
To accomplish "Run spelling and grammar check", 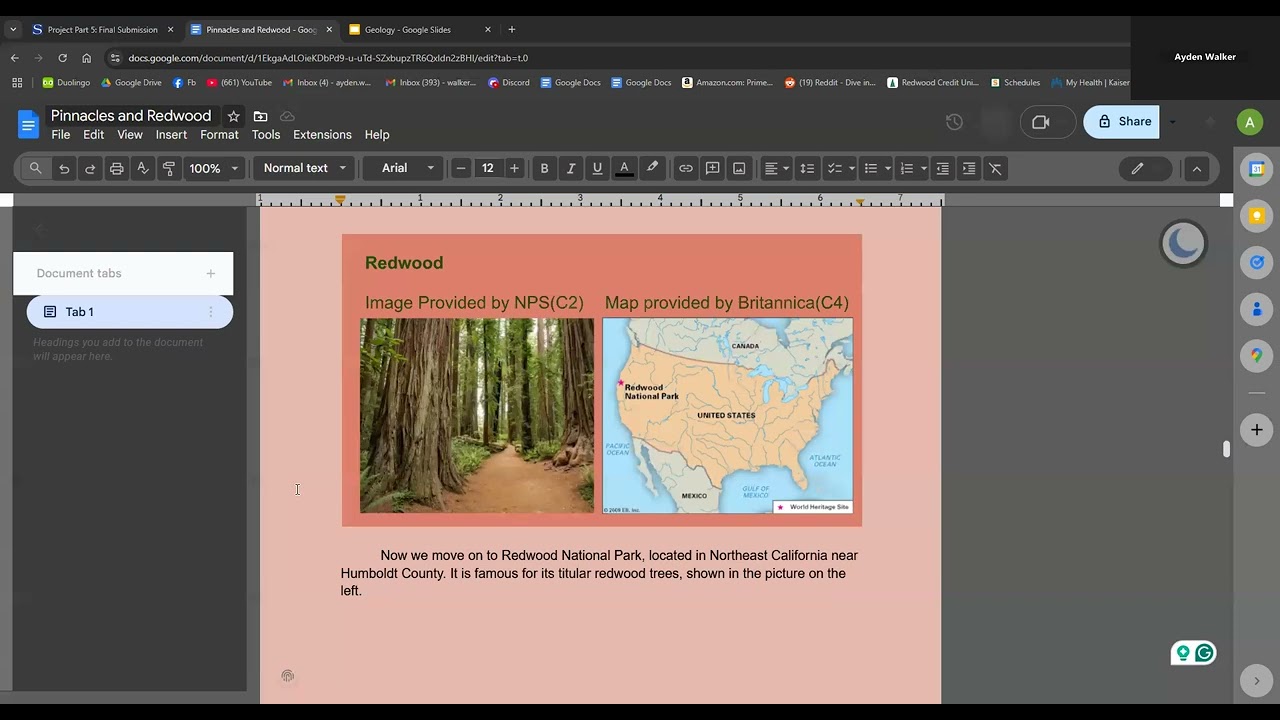I will click(143, 168).
